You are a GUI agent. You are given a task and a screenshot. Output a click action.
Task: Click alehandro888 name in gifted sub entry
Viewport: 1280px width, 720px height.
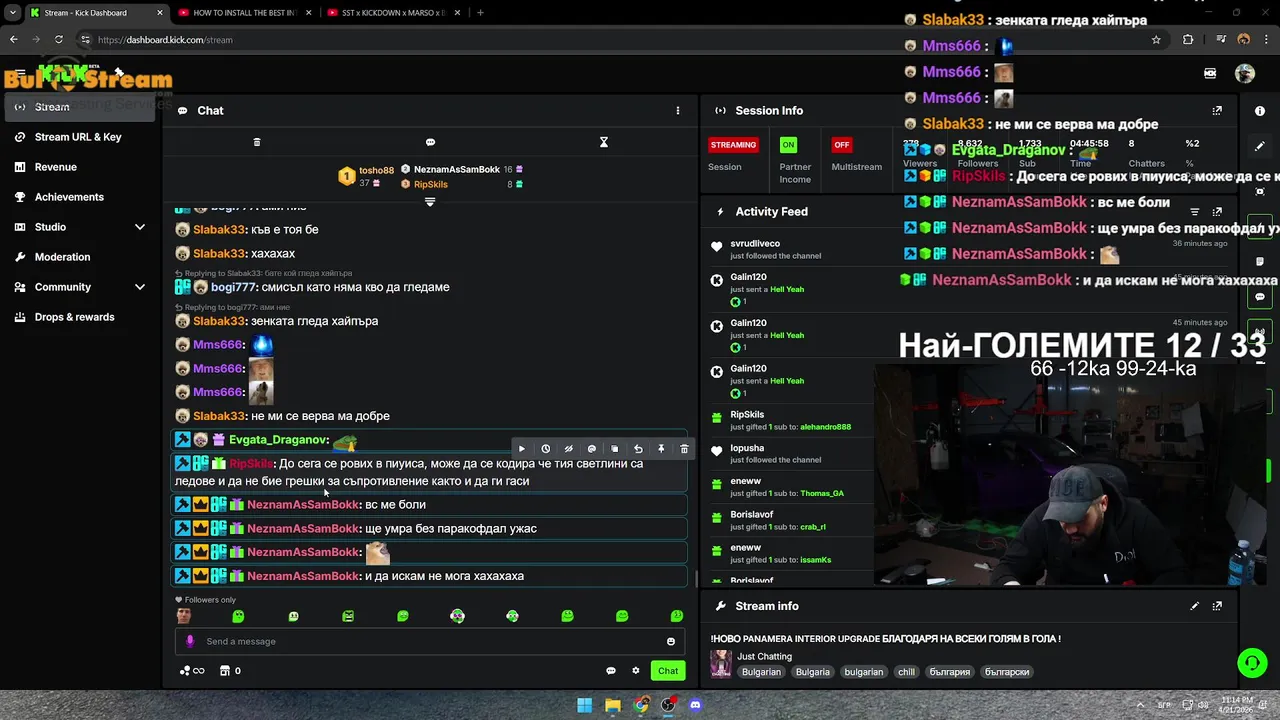(825, 427)
